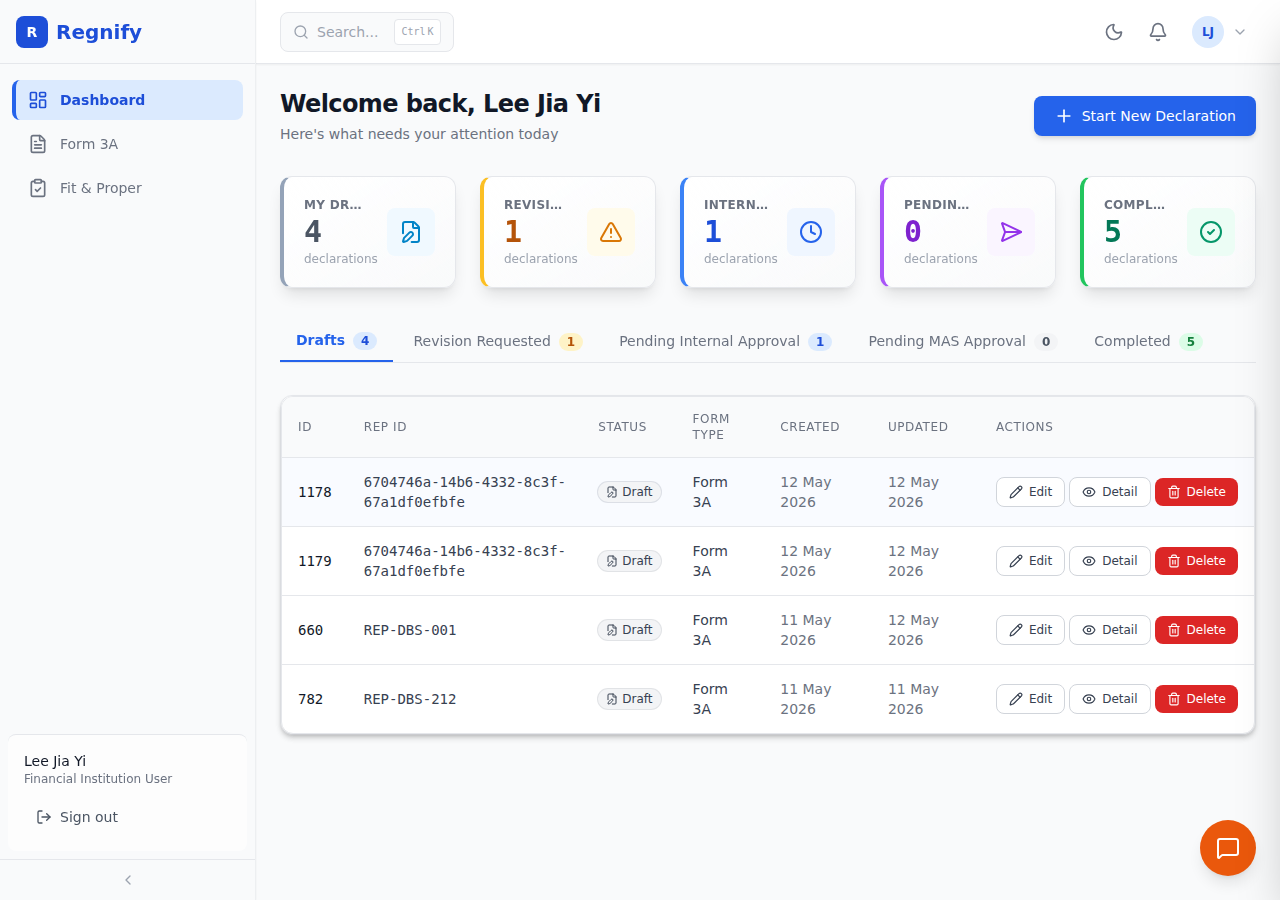The width and height of the screenshot is (1280, 900).
Task: Switch to Pending MAS Approval tab
Action: click(x=962, y=341)
